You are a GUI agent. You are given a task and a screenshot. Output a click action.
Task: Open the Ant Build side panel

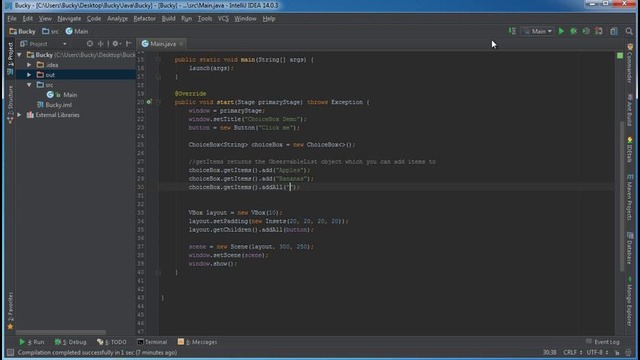(630, 110)
